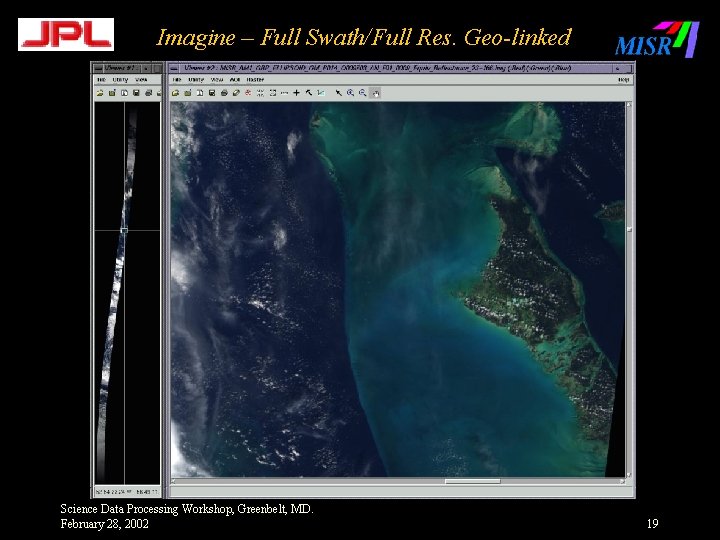
Task: Open Viewer #1 window menu button in title bar
Action: coord(98,69)
